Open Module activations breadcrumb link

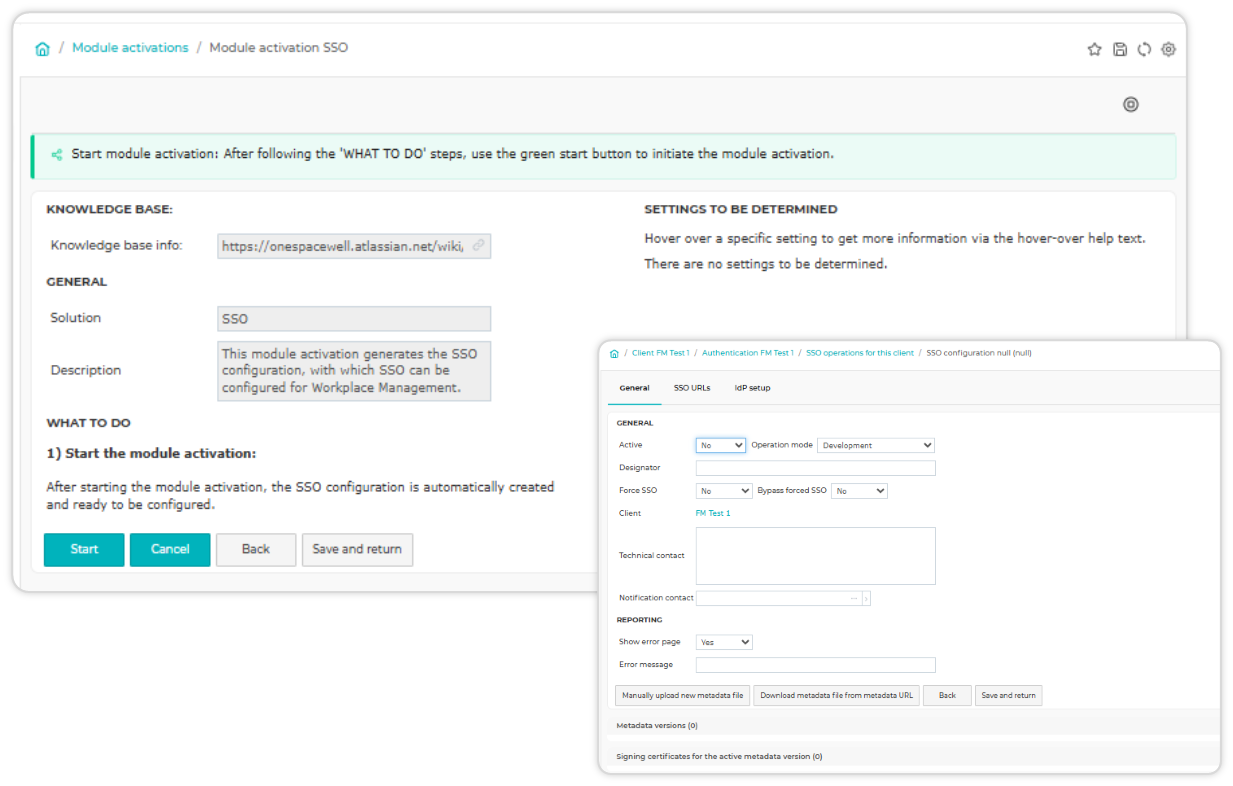click(x=130, y=48)
